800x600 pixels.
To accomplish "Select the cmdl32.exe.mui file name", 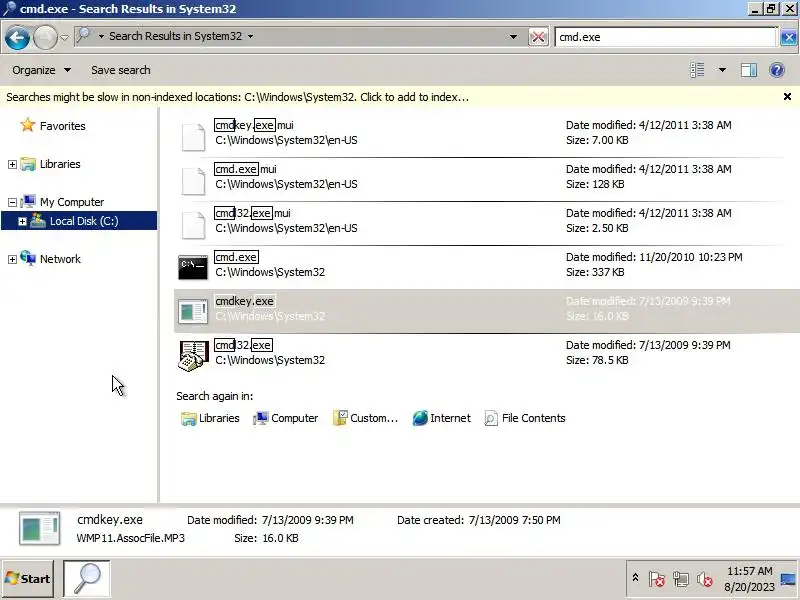I will click(x=253, y=213).
